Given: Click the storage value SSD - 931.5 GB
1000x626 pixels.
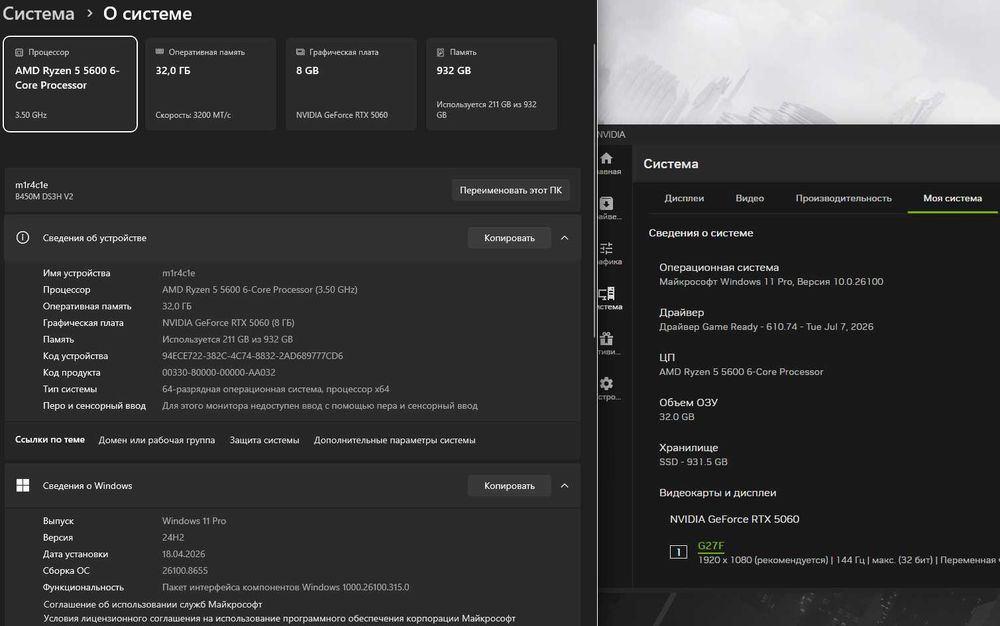Looking at the screenshot, I should coord(693,462).
